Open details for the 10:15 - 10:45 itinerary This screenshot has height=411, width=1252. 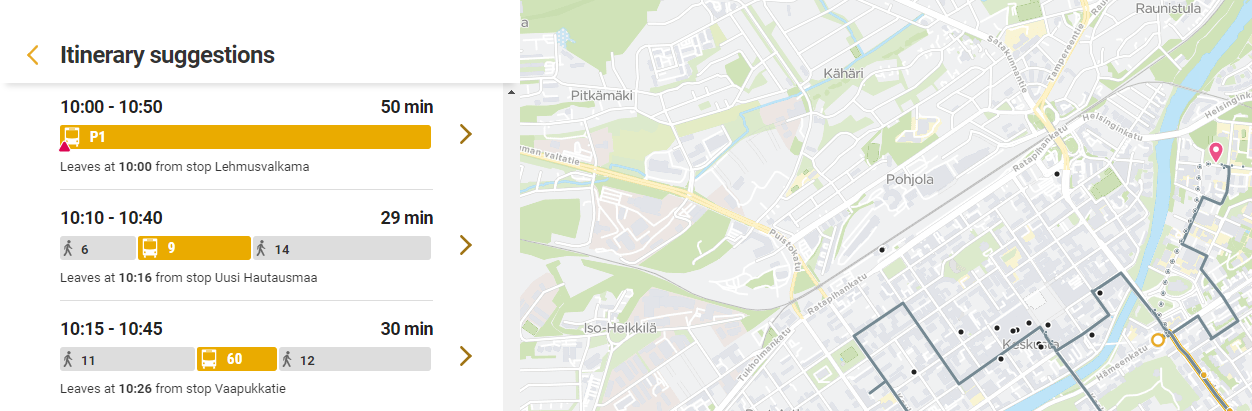coord(465,356)
